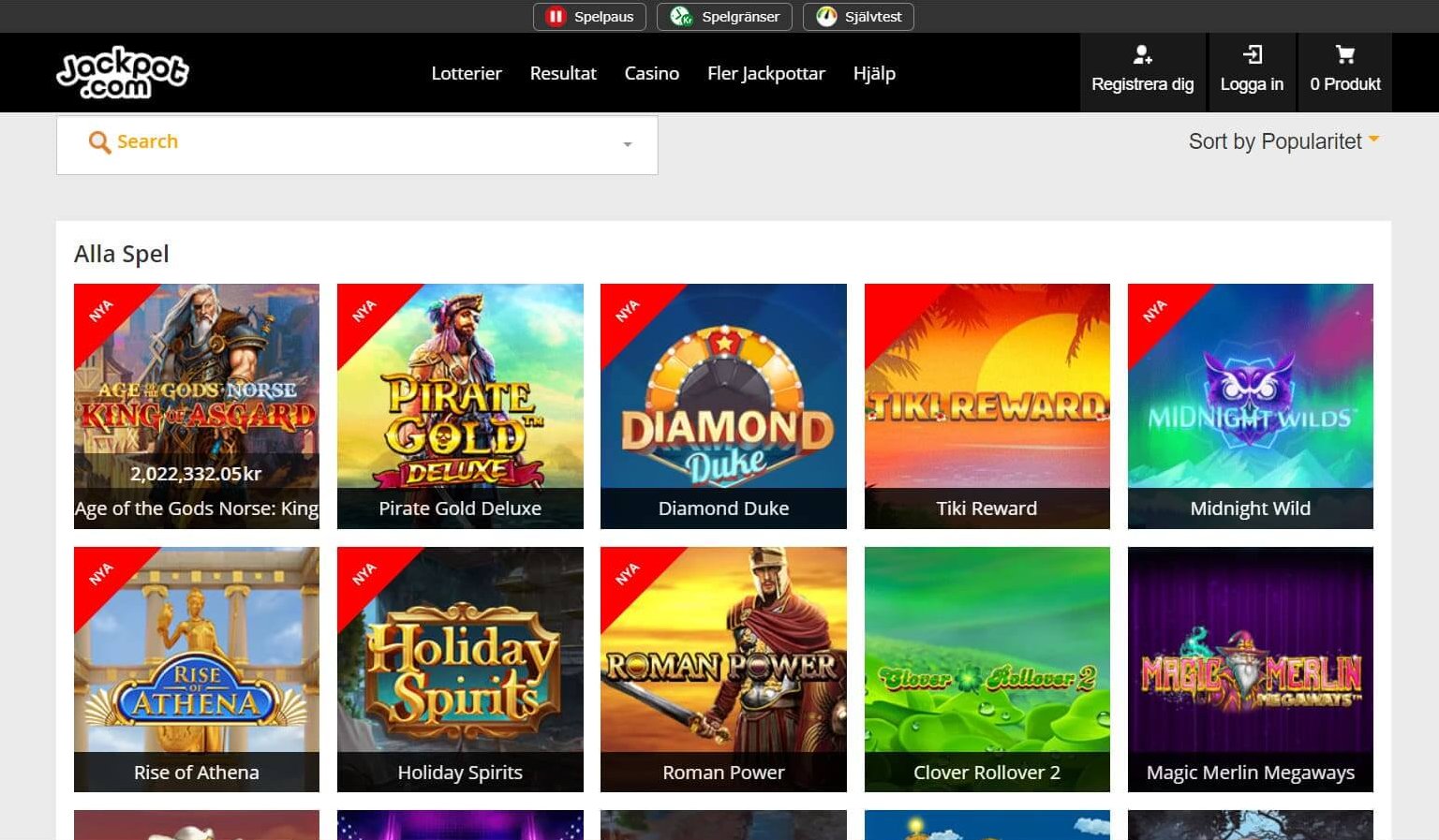Click the Pirate Gold Deluxe title caption
1439x840 pixels.
[x=460, y=508]
